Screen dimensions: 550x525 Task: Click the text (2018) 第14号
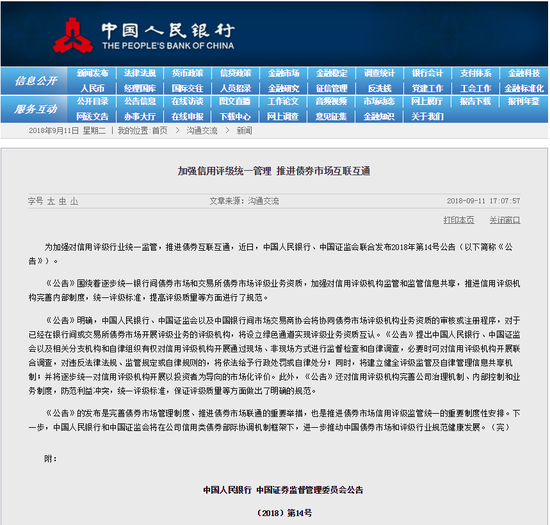click(x=284, y=513)
